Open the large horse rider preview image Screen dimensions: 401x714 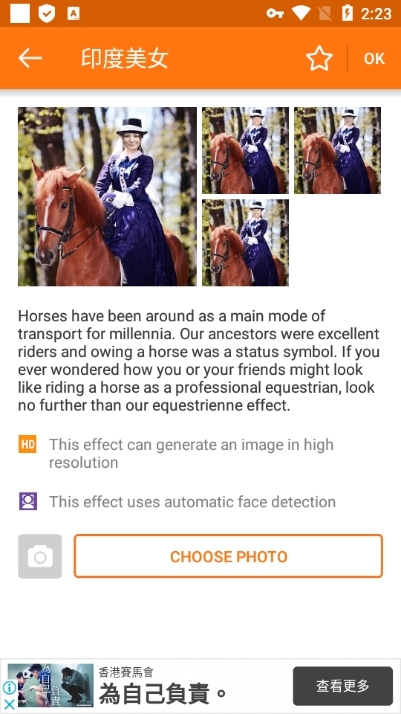107,196
